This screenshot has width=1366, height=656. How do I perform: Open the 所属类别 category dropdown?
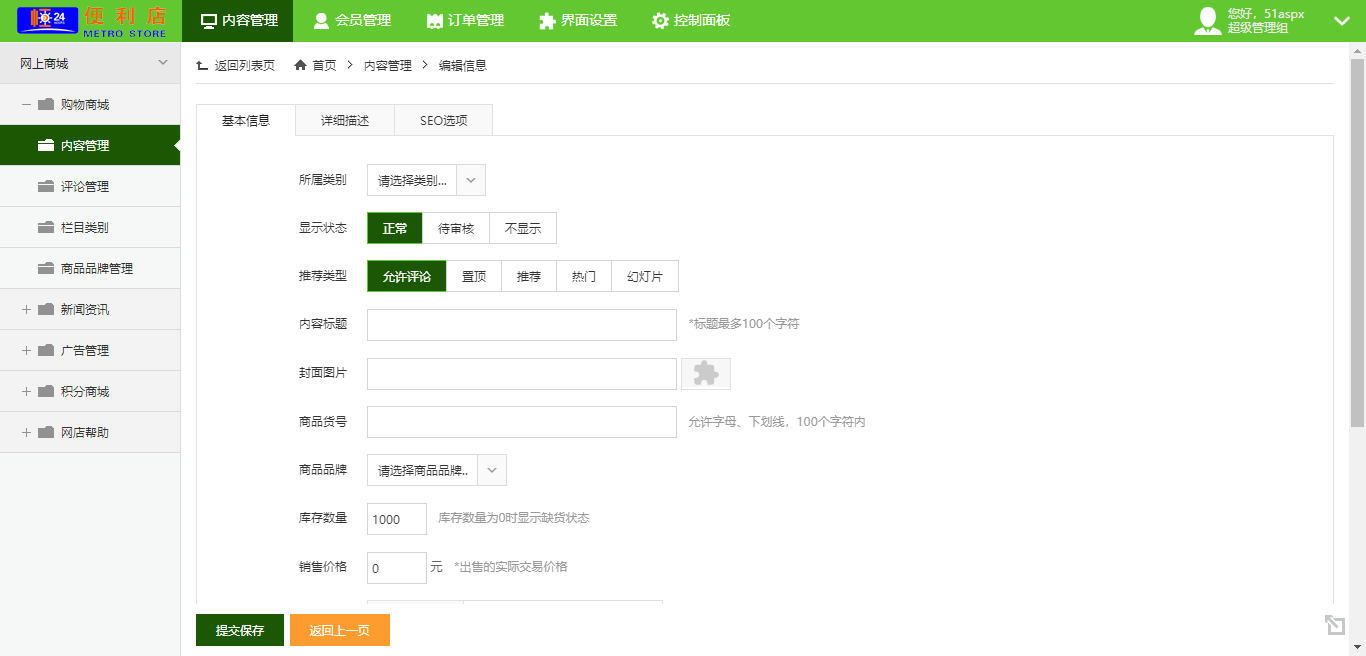click(x=426, y=181)
